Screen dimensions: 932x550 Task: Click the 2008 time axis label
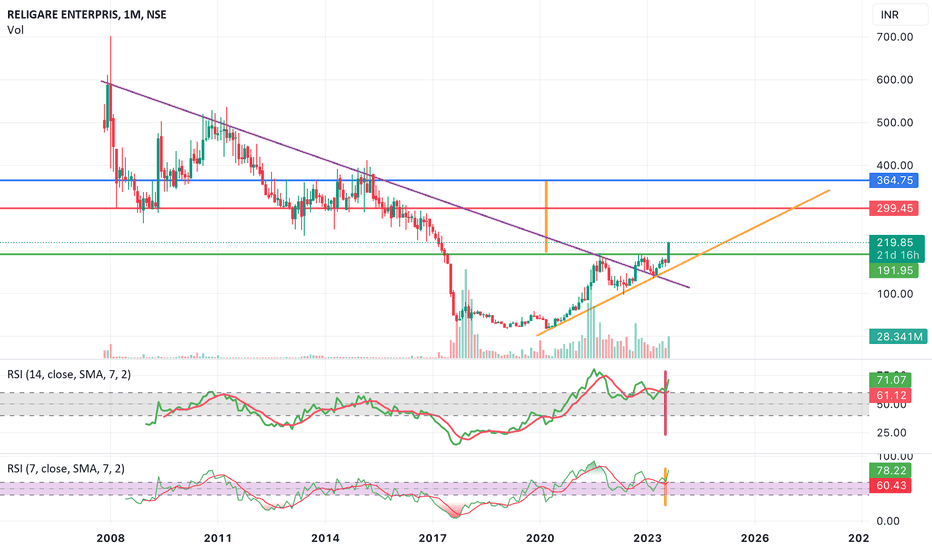(x=111, y=538)
